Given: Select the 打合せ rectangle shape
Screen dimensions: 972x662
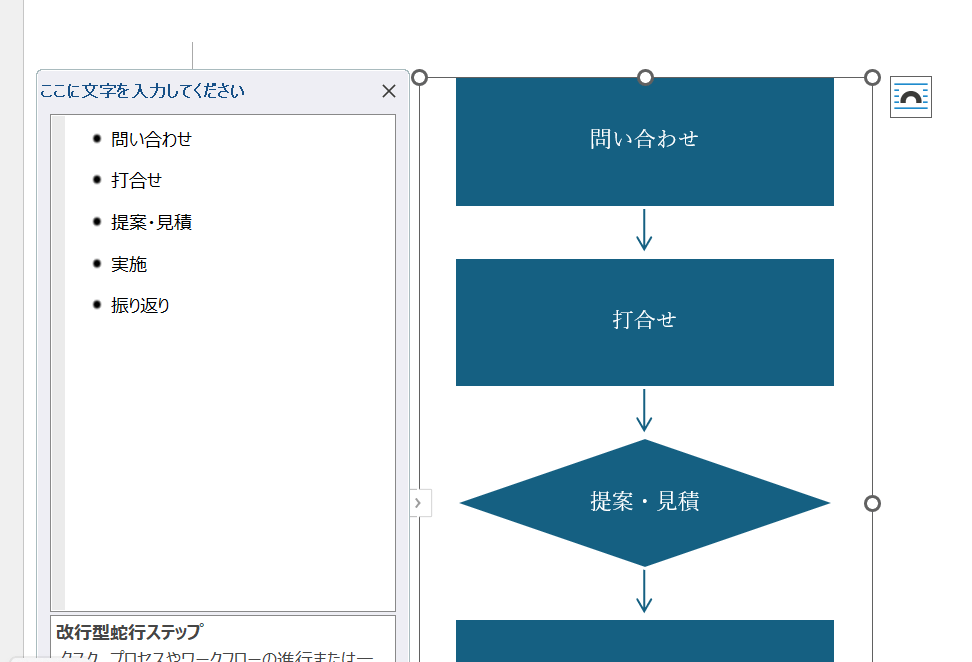Looking at the screenshot, I should (645, 322).
